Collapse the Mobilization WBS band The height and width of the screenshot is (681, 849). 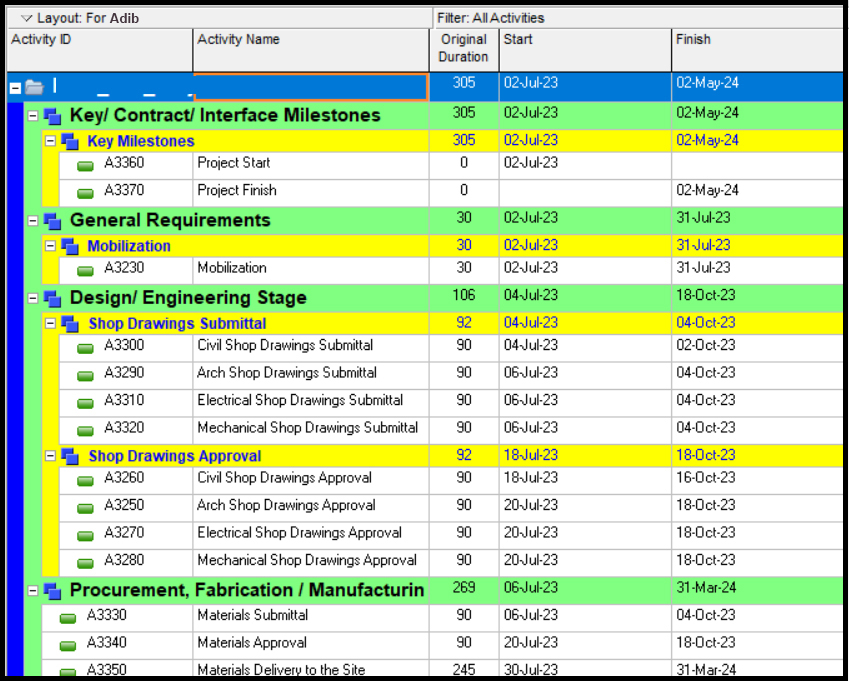[x=51, y=246]
